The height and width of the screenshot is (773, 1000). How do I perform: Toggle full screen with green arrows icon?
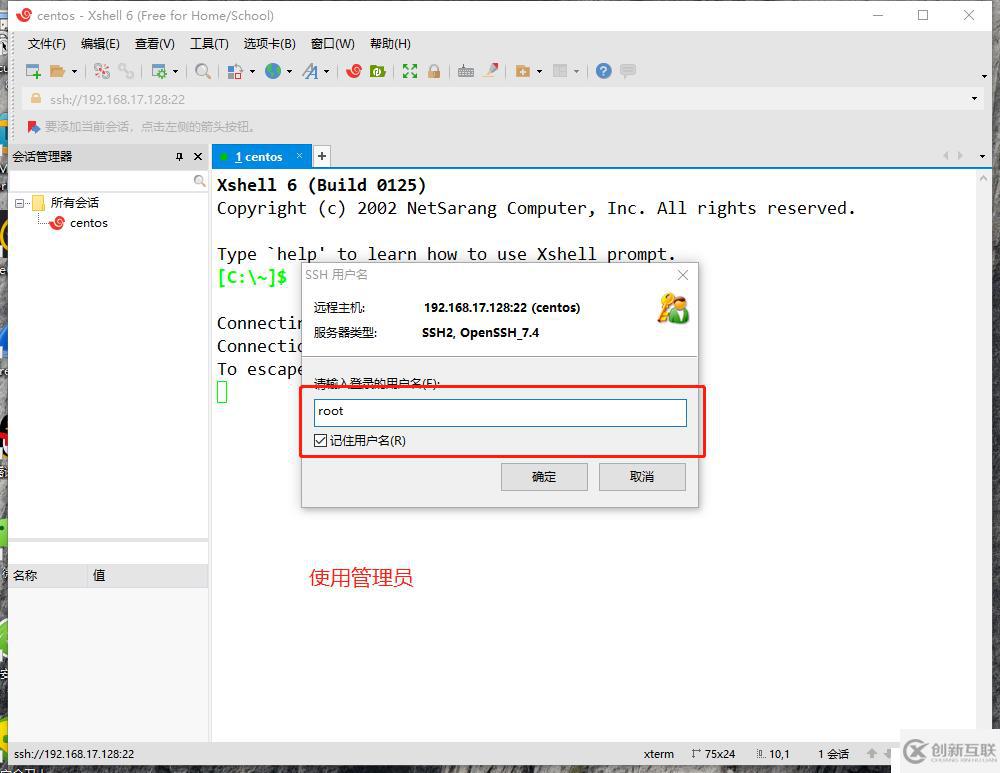coord(409,71)
